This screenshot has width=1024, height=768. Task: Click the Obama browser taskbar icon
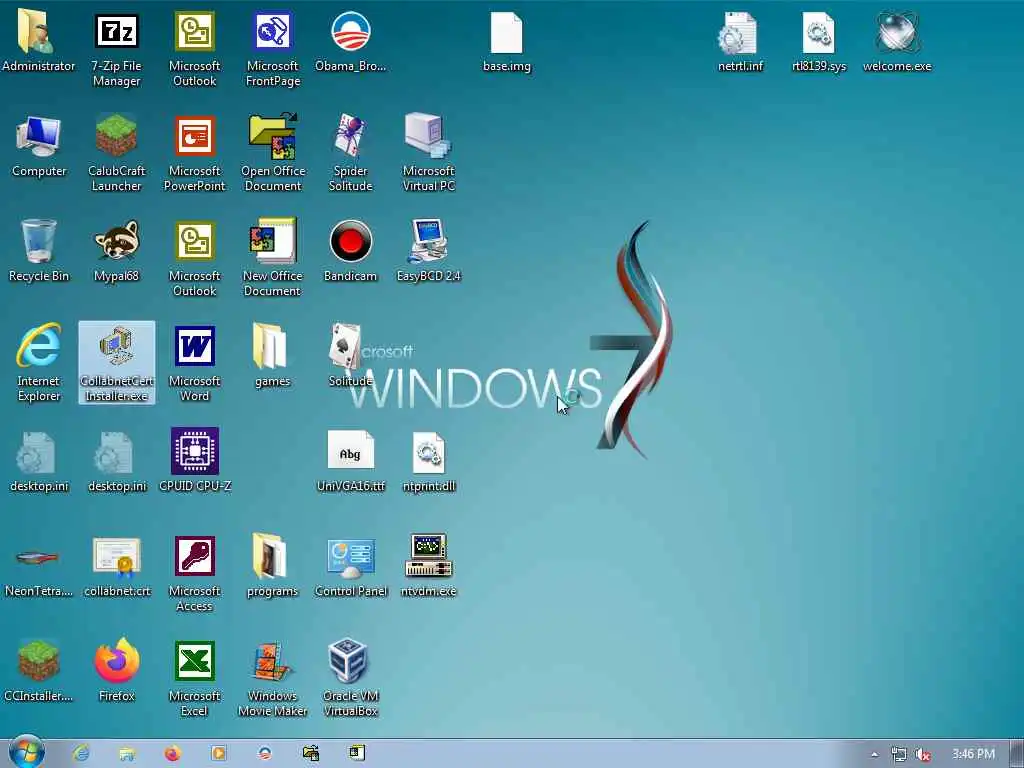point(264,754)
